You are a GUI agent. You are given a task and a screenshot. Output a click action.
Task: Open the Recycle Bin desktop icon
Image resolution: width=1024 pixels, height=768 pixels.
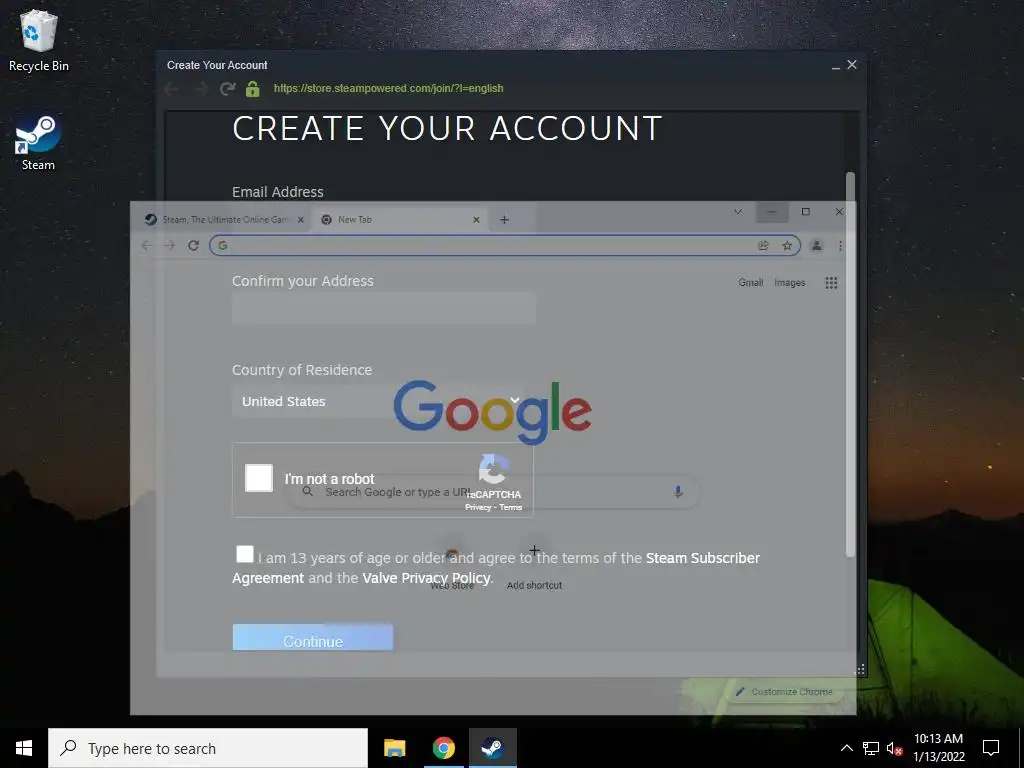click(39, 40)
